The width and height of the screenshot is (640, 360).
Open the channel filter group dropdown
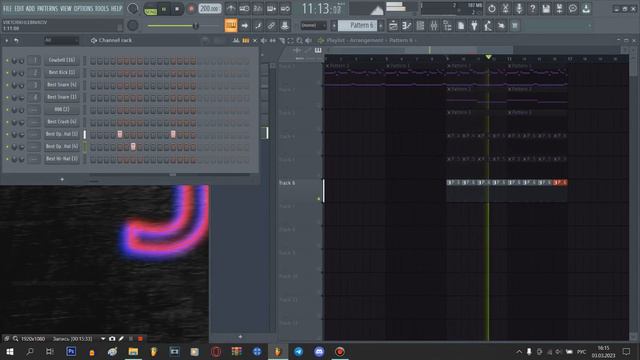pos(61,40)
